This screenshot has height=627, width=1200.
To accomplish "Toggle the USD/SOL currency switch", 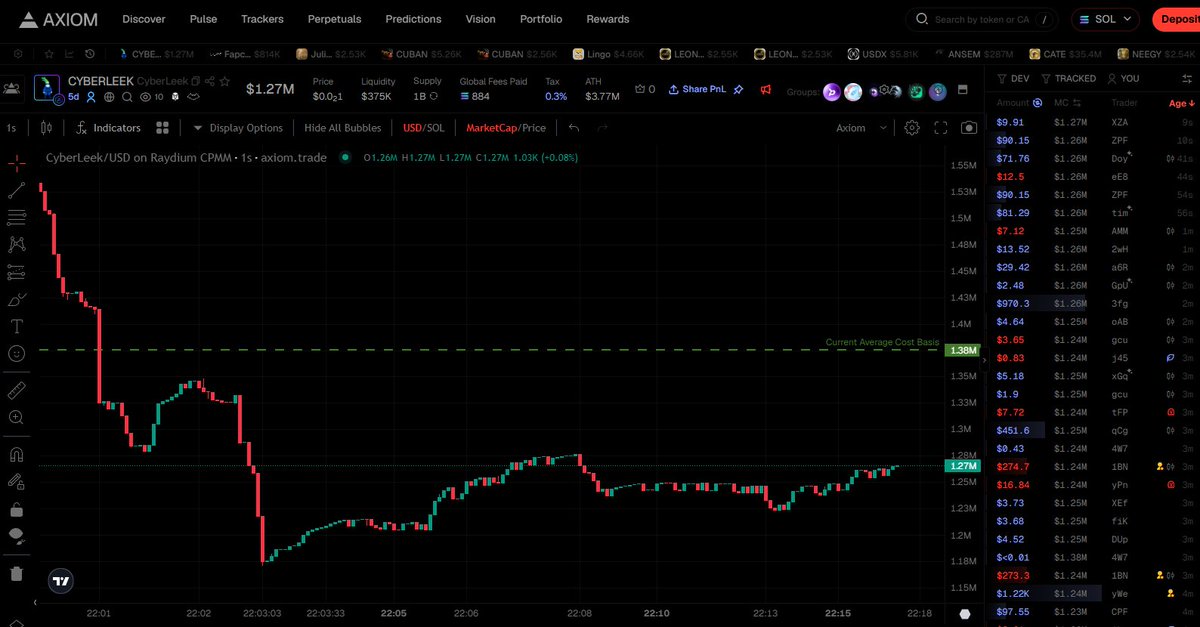I will tap(424, 128).
